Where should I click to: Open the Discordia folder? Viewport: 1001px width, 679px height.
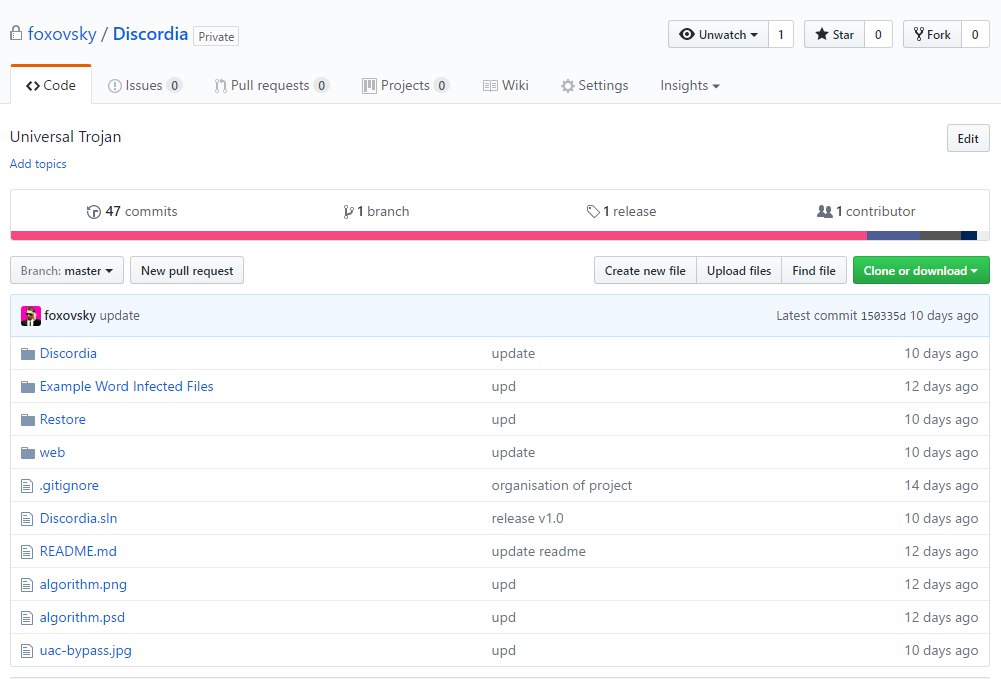68,354
